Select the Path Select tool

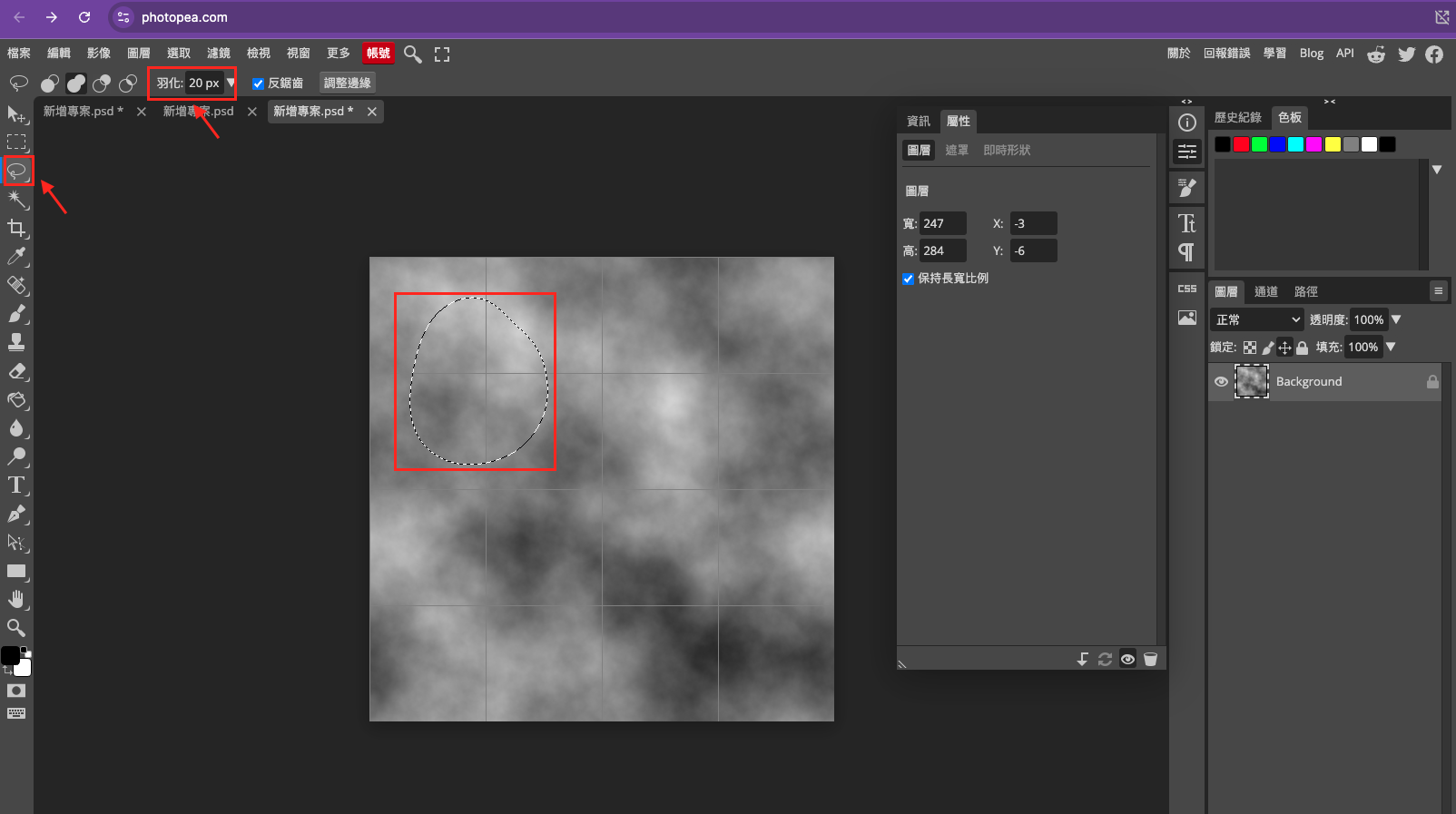tap(16, 542)
